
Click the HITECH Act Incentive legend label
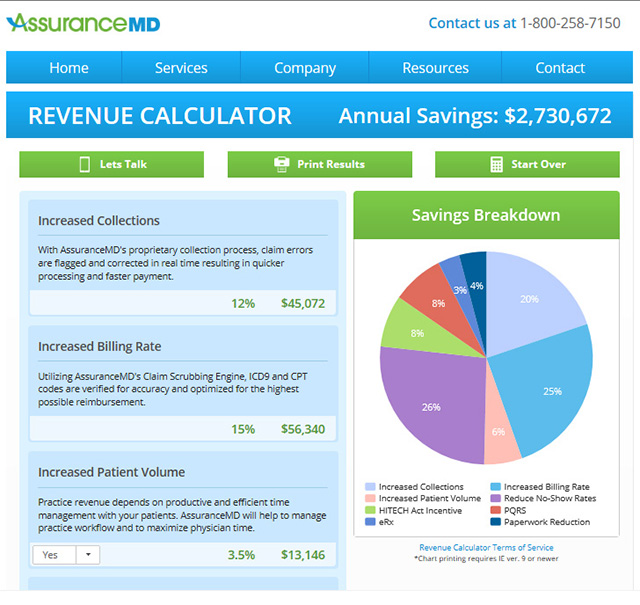pyautogui.click(x=420, y=510)
